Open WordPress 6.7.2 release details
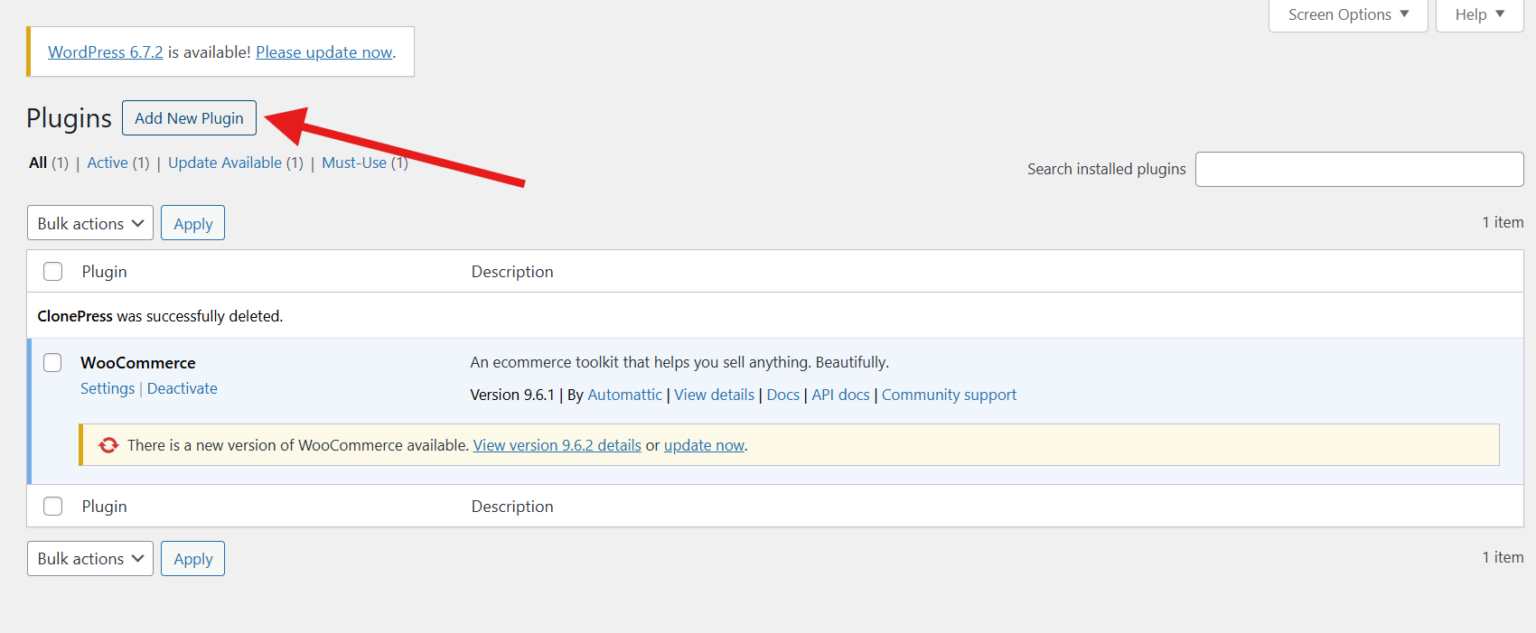The image size is (1536, 633). (x=105, y=51)
